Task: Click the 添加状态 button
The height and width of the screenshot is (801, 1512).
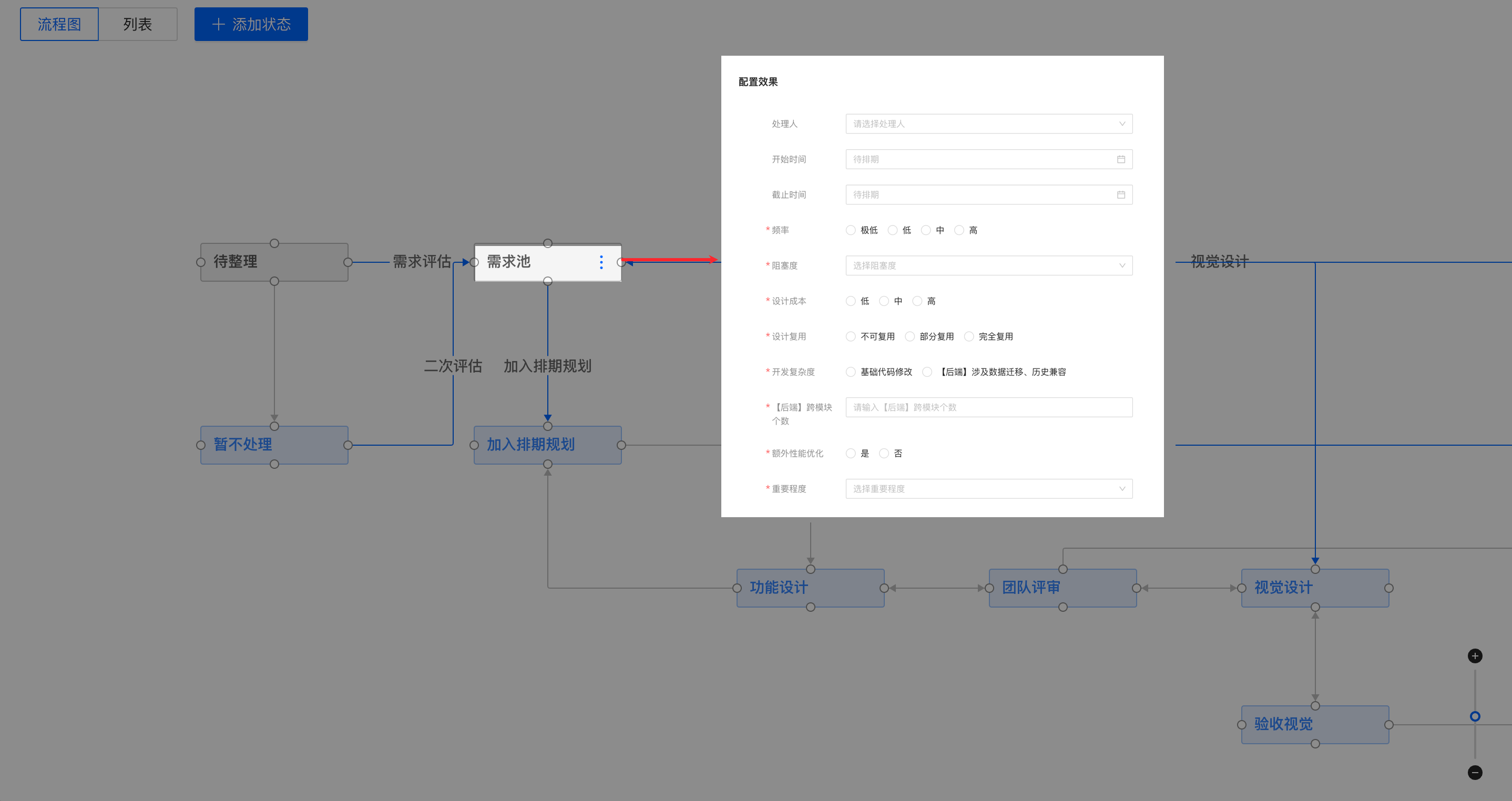Action: pyautogui.click(x=251, y=24)
